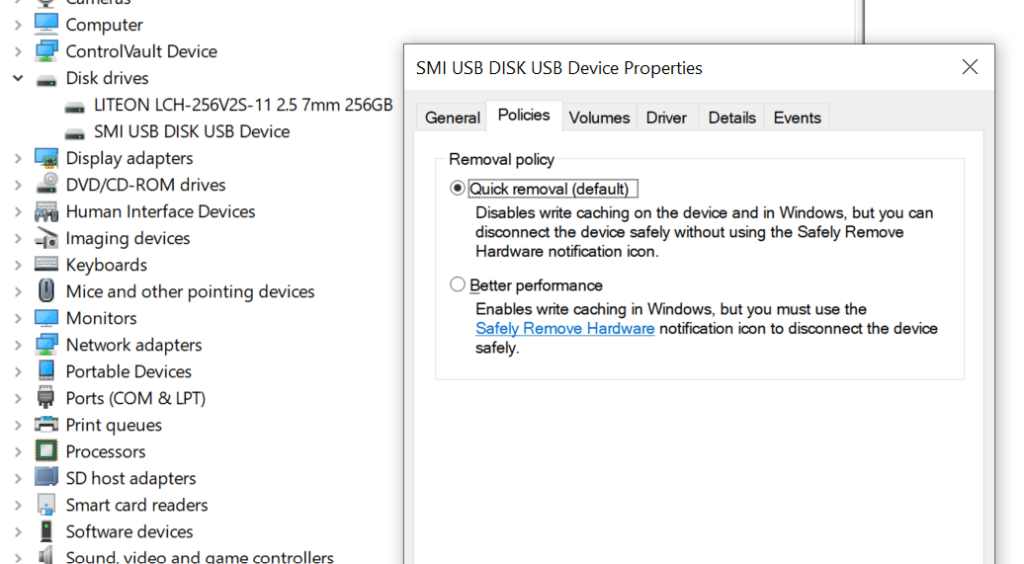Click the Software devices icon

coord(46,531)
